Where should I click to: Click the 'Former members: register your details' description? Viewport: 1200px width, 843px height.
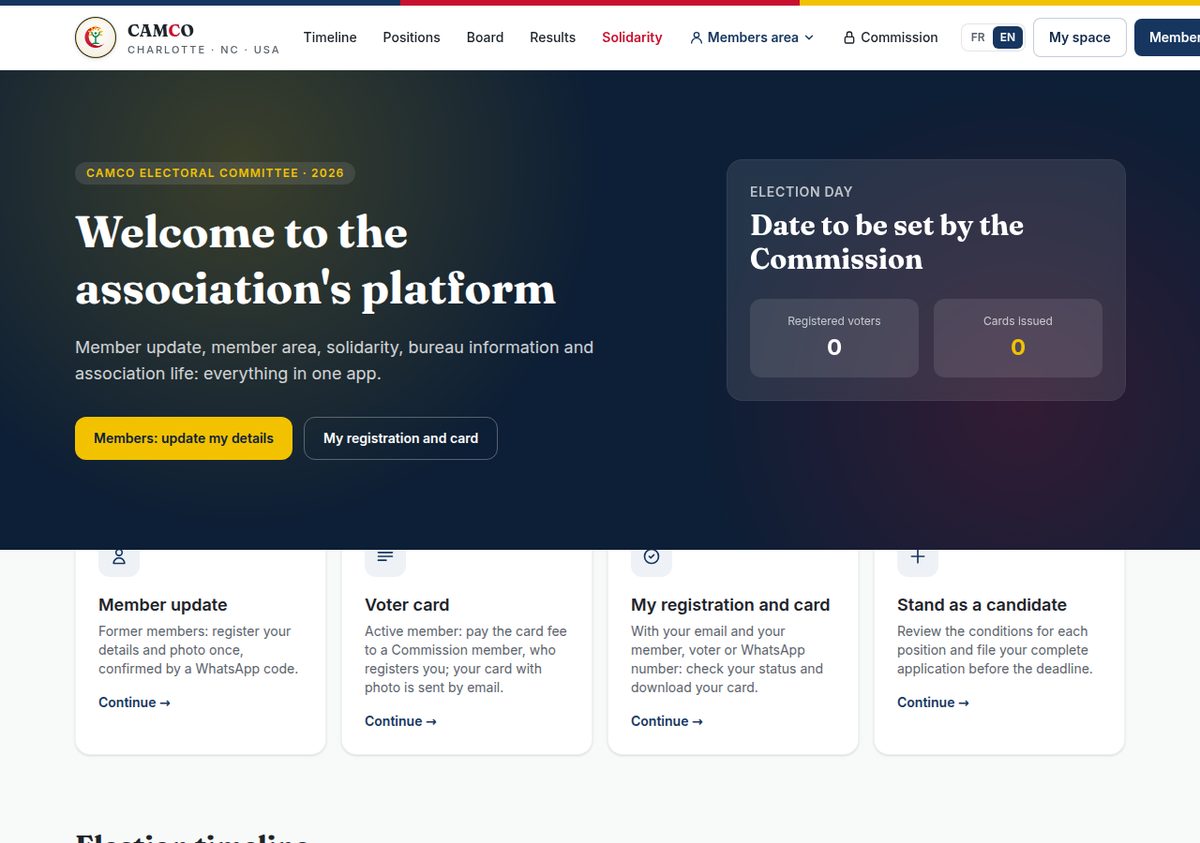pos(198,650)
